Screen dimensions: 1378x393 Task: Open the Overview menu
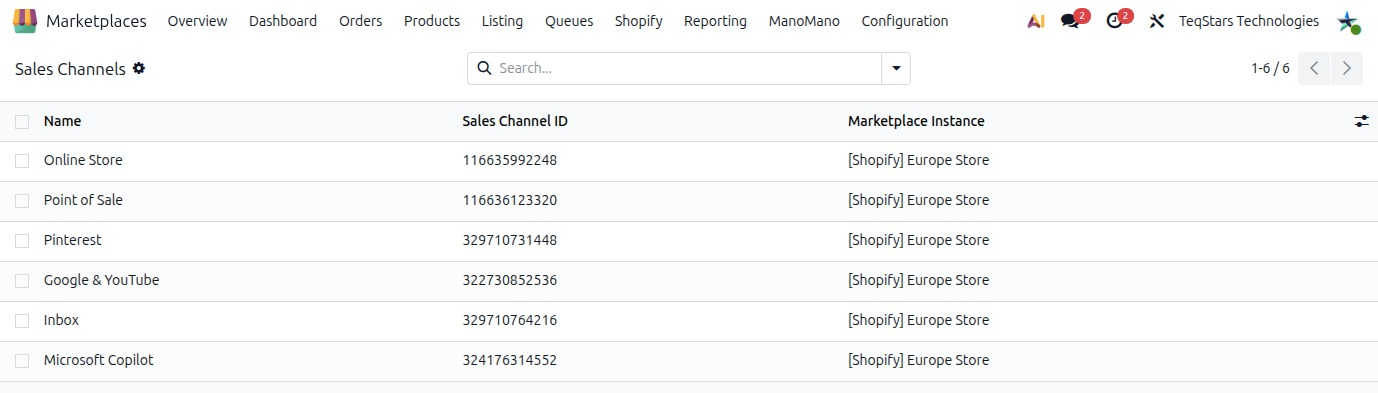click(197, 21)
